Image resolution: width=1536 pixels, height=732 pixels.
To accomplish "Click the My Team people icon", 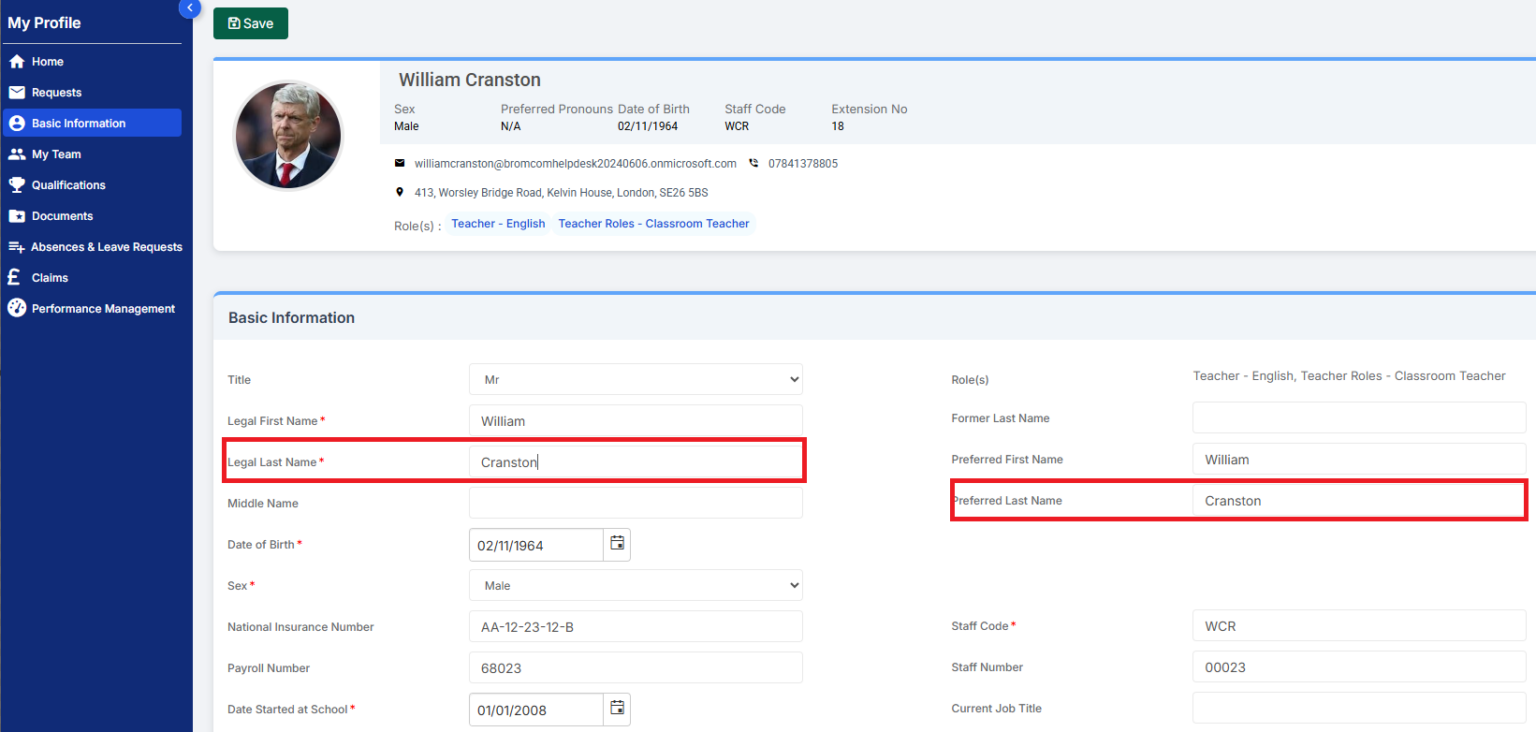I will point(18,153).
